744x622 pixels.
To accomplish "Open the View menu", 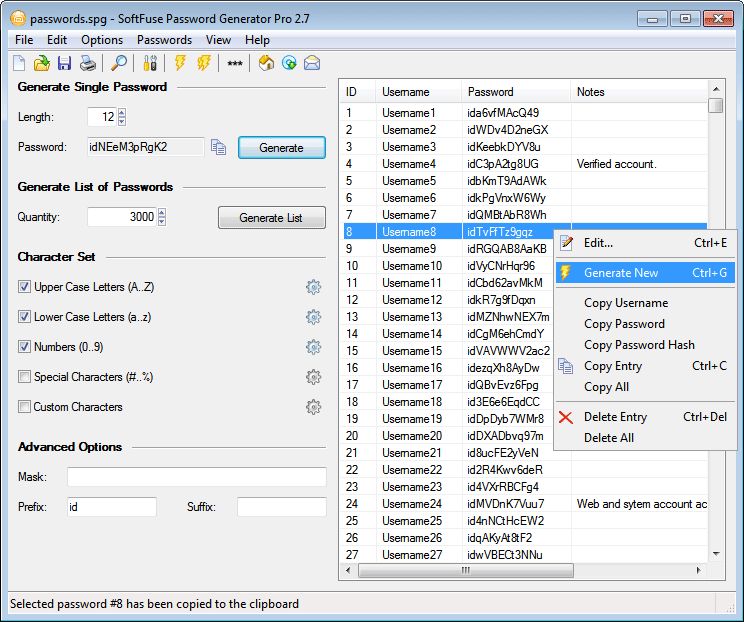I will [x=218, y=40].
